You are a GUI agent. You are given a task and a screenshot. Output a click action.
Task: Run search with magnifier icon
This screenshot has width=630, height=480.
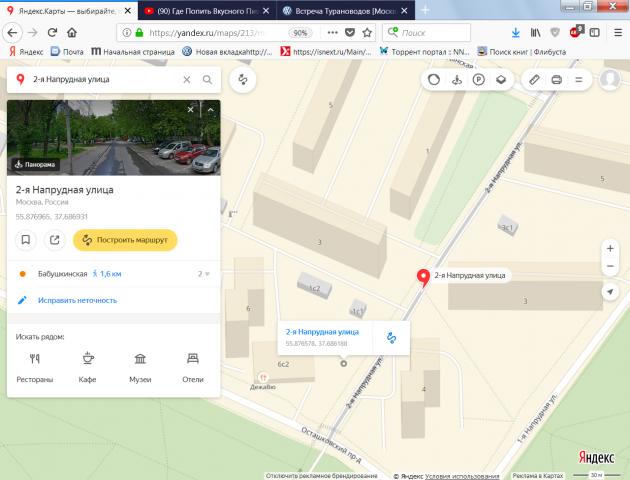coord(207,80)
